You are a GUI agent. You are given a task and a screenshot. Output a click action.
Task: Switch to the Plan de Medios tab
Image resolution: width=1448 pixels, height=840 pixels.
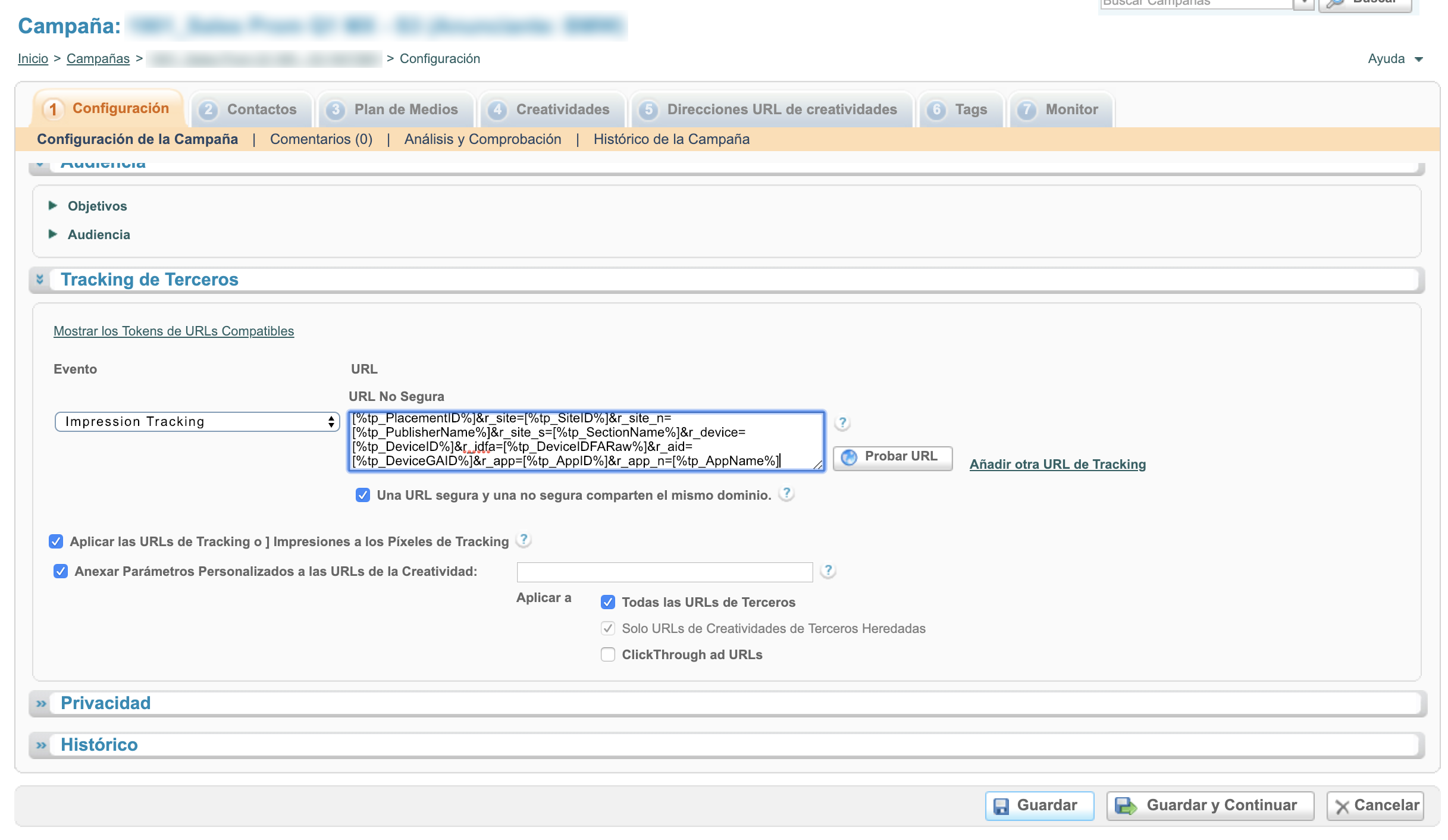click(396, 109)
